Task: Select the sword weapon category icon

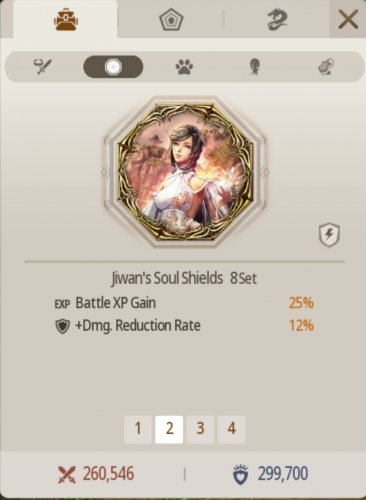Action: 43,67
